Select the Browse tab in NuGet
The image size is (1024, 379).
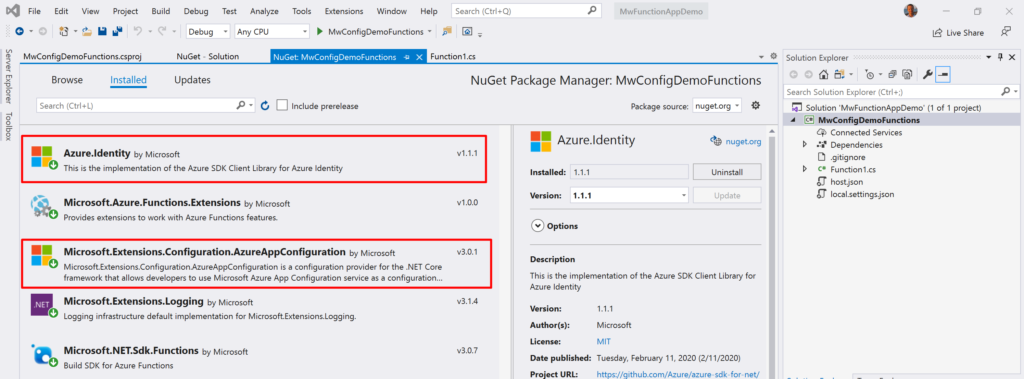tap(67, 80)
